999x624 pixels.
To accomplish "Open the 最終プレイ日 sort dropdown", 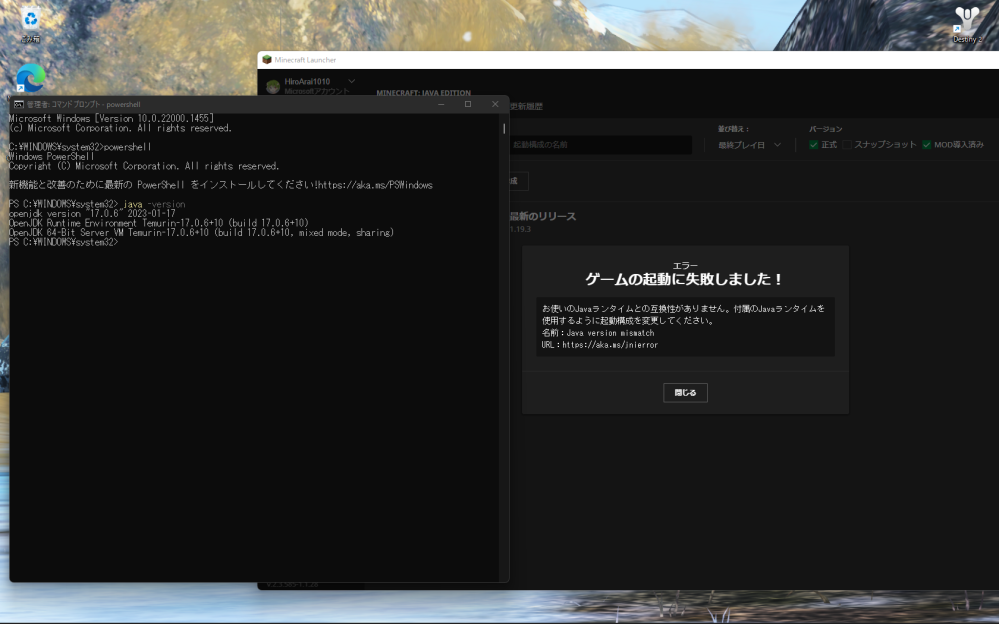I will (x=749, y=145).
